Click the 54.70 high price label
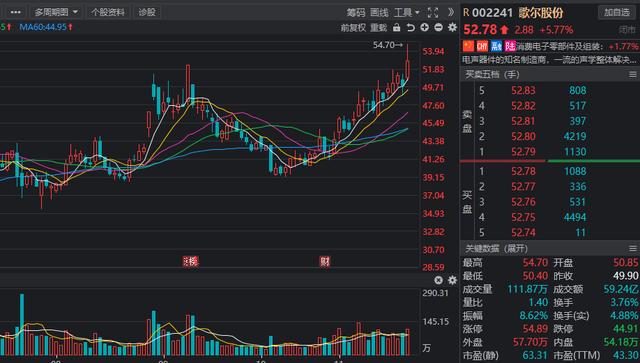The image size is (640, 363). pyautogui.click(x=387, y=45)
